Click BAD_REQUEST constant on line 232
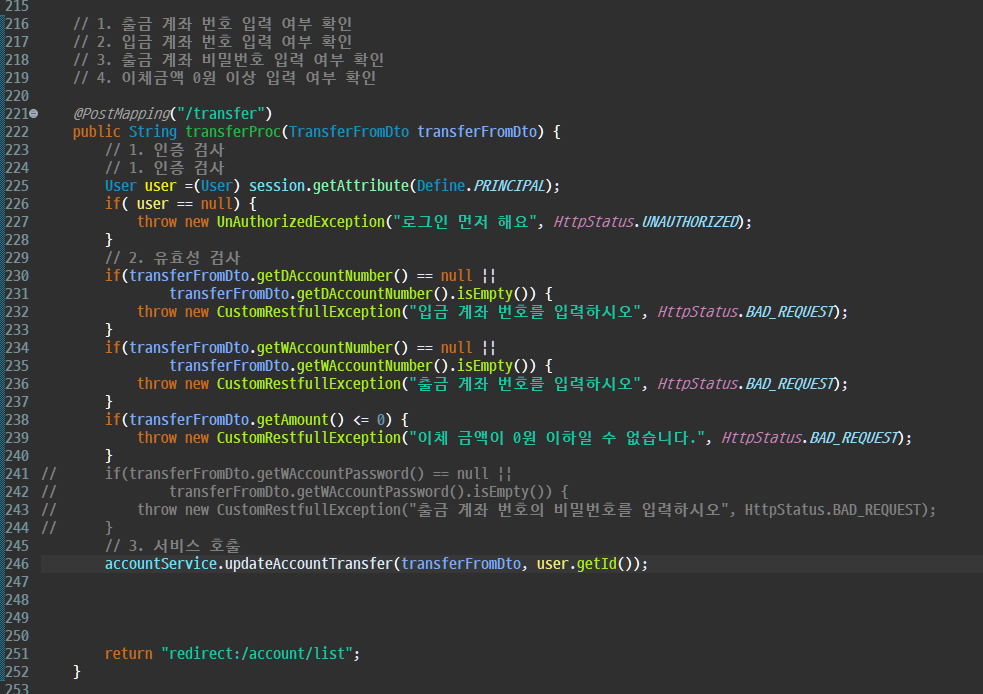 (x=791, y=312)
